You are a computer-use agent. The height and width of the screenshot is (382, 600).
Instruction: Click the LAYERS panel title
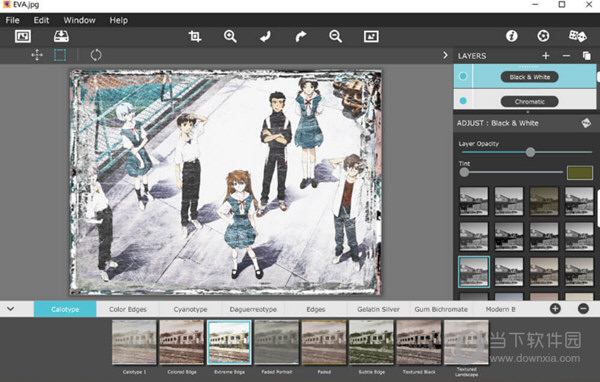pyautogui.click(x=472, y=56)
